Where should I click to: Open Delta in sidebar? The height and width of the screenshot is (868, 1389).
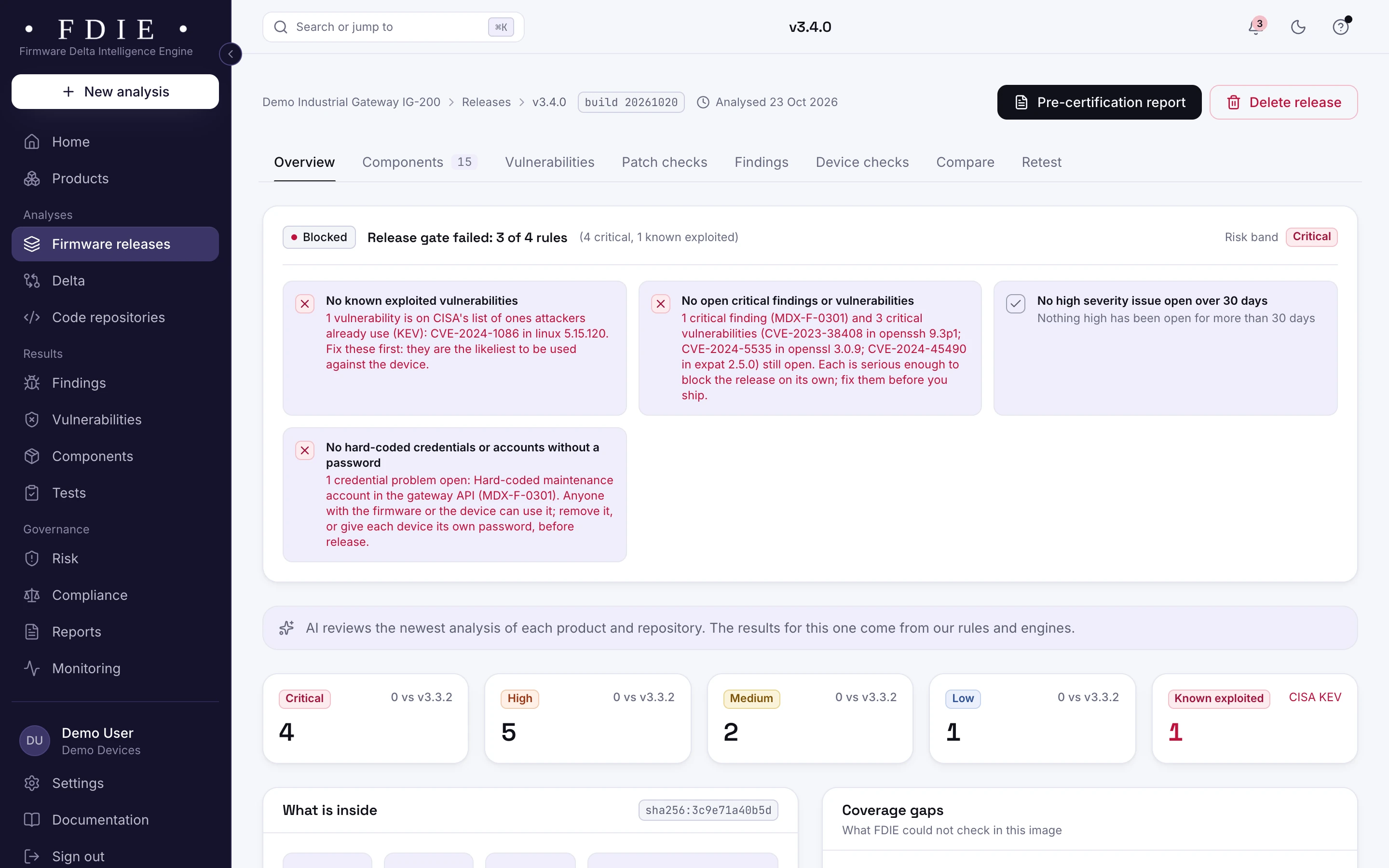[115, 281]
